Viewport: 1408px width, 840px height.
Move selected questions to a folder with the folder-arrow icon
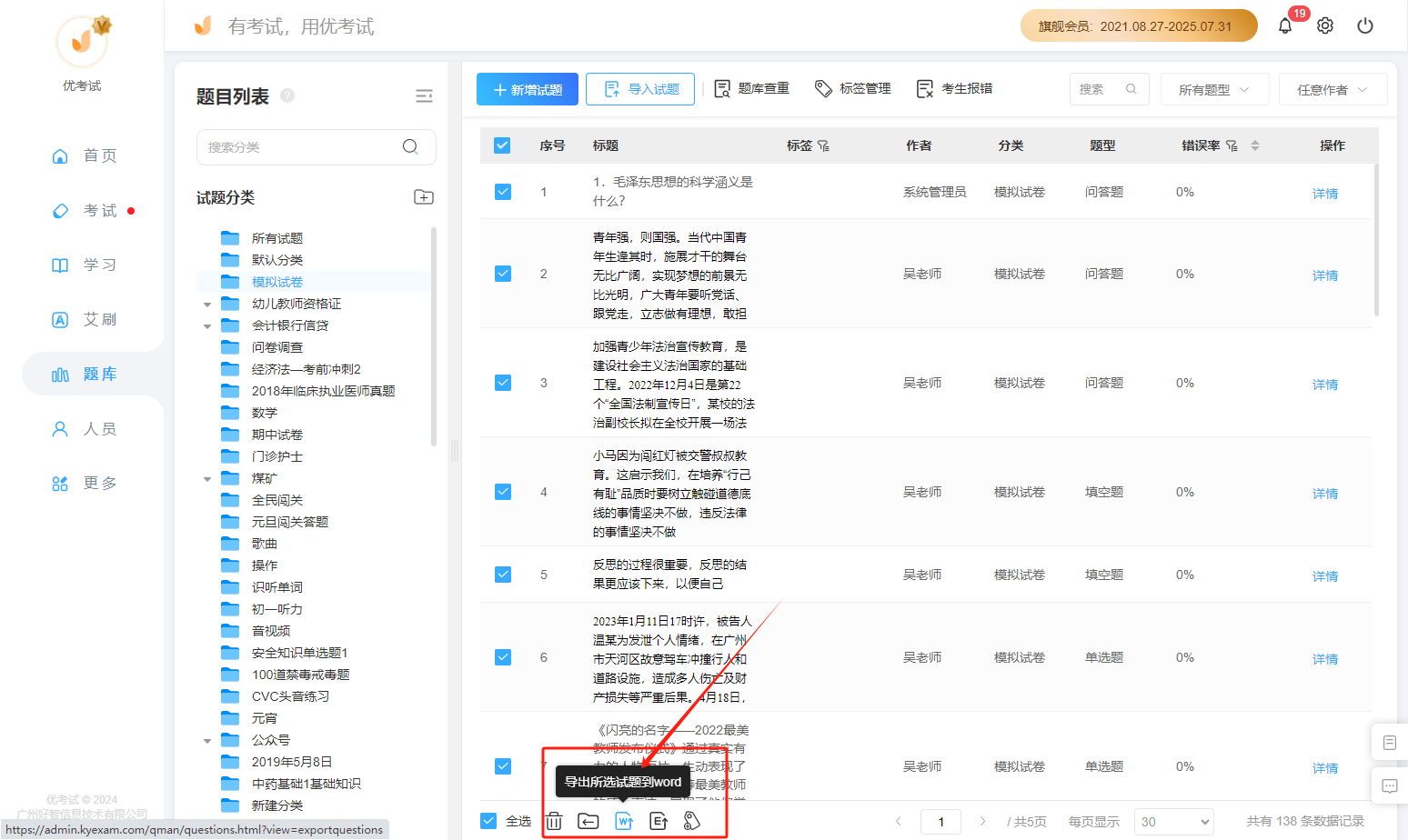[x=588, y=821]
